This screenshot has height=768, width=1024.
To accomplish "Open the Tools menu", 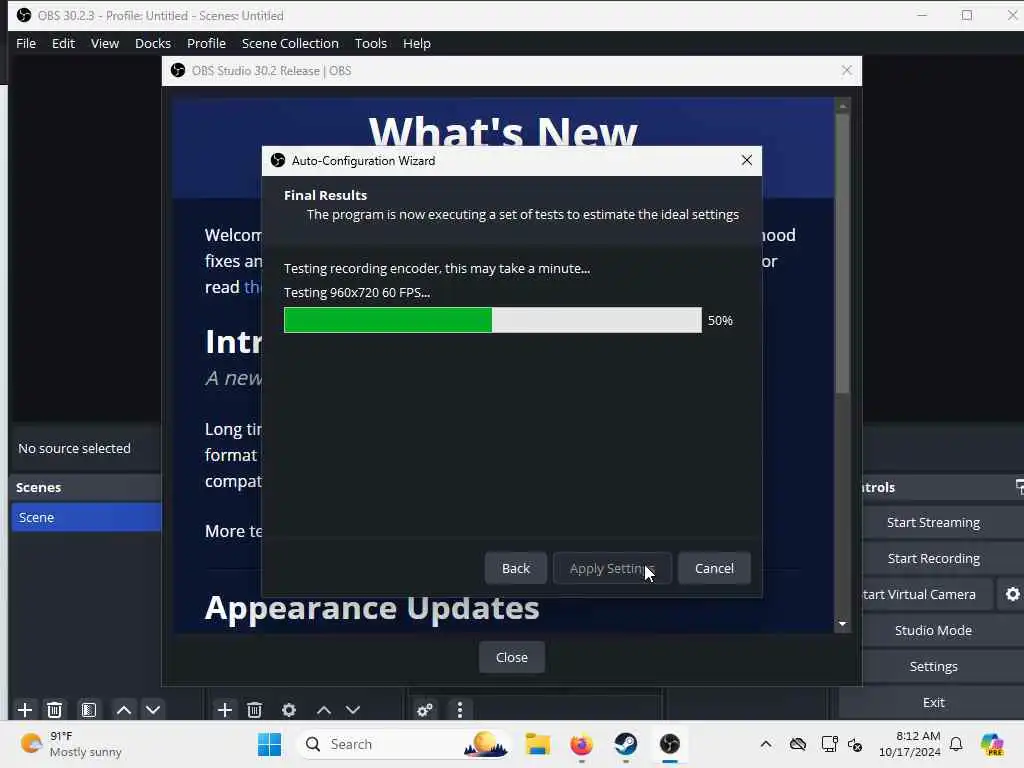I will tap(371, 43).
